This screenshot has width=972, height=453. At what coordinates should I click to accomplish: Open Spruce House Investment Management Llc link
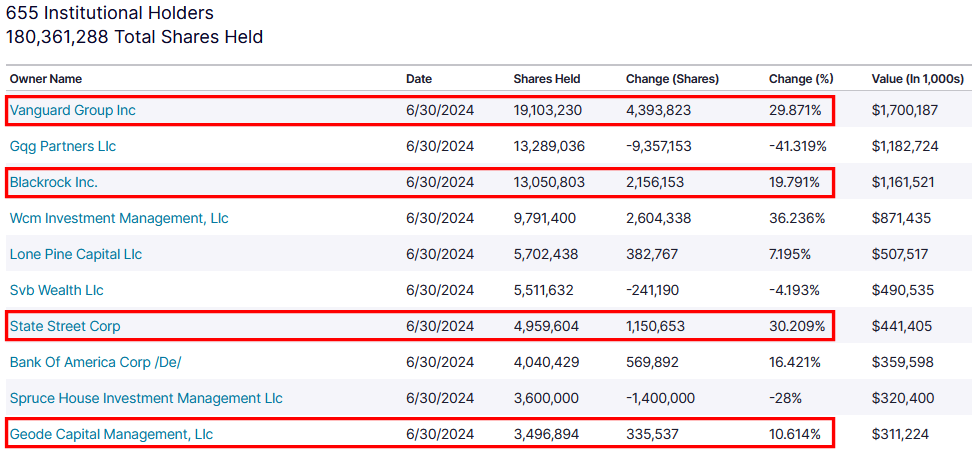pyautogui.click(x=146, y=398)
